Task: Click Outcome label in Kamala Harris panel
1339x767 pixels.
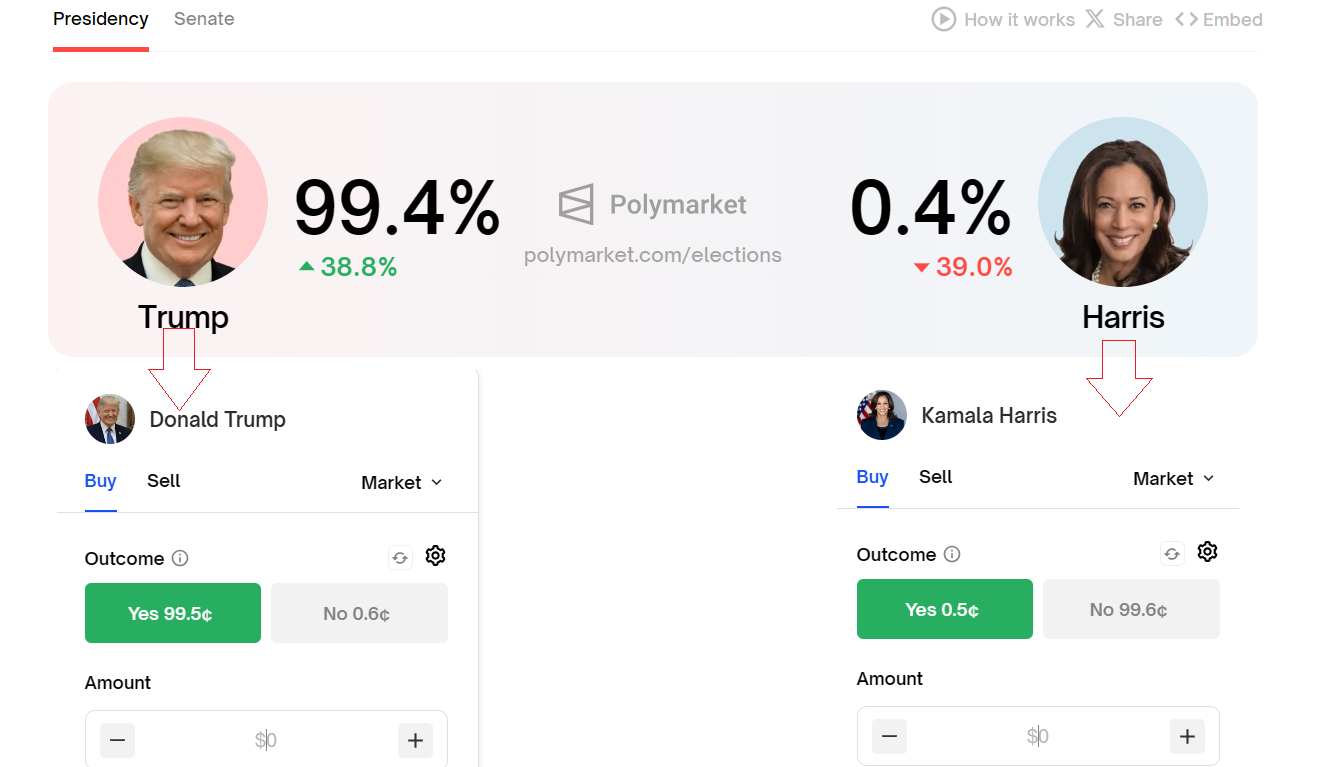Action: [897, 554]
